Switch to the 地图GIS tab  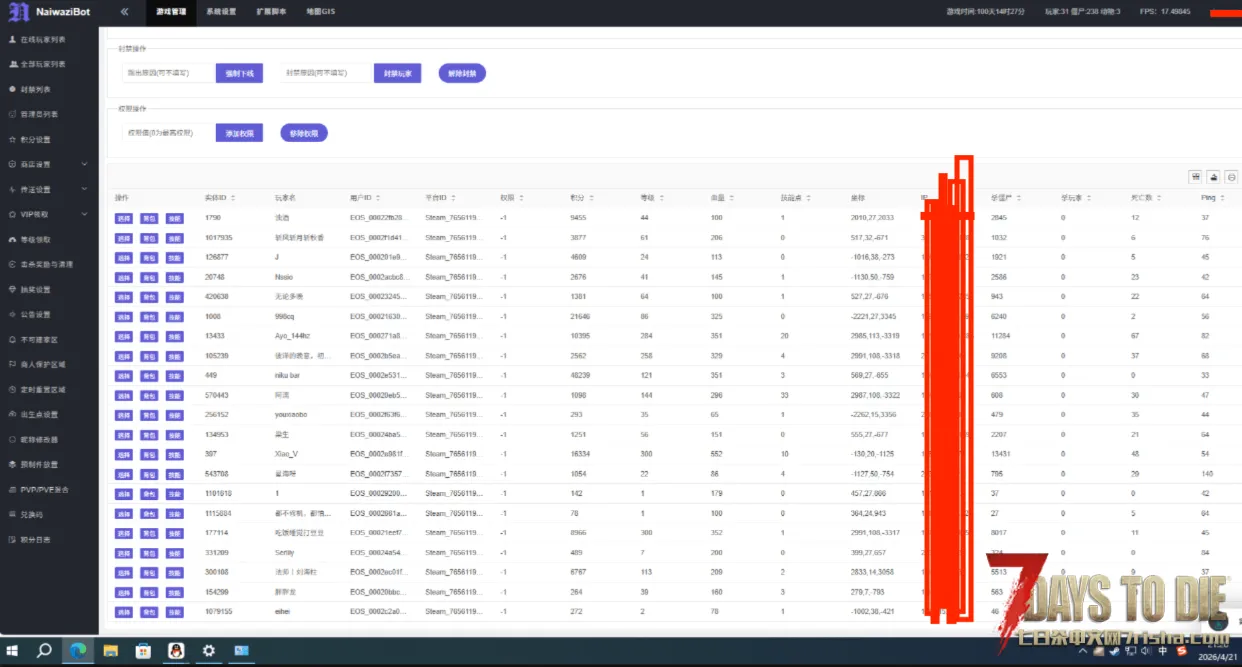tap(321, 12)
